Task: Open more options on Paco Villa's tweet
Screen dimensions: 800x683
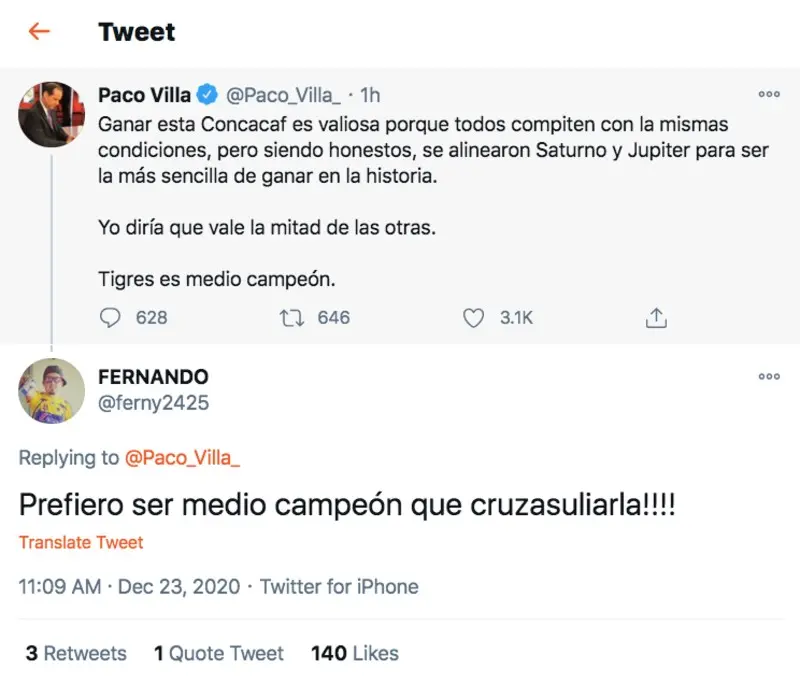Action: pyautogui.click(x=769, y=94)
